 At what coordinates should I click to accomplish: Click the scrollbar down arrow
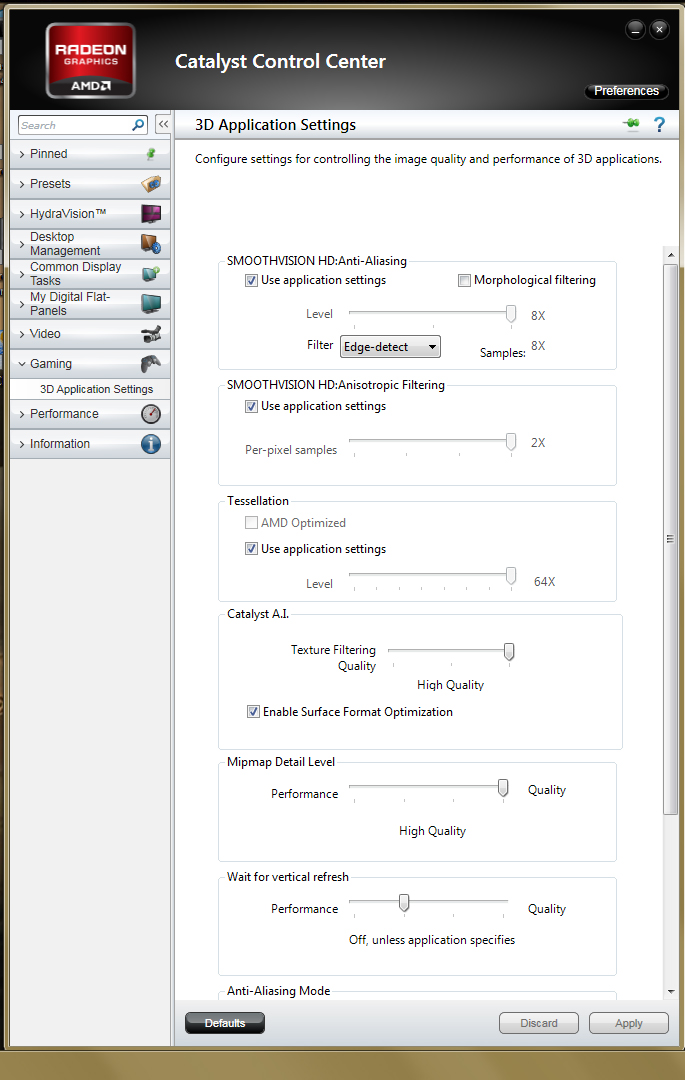click(671, 992)
